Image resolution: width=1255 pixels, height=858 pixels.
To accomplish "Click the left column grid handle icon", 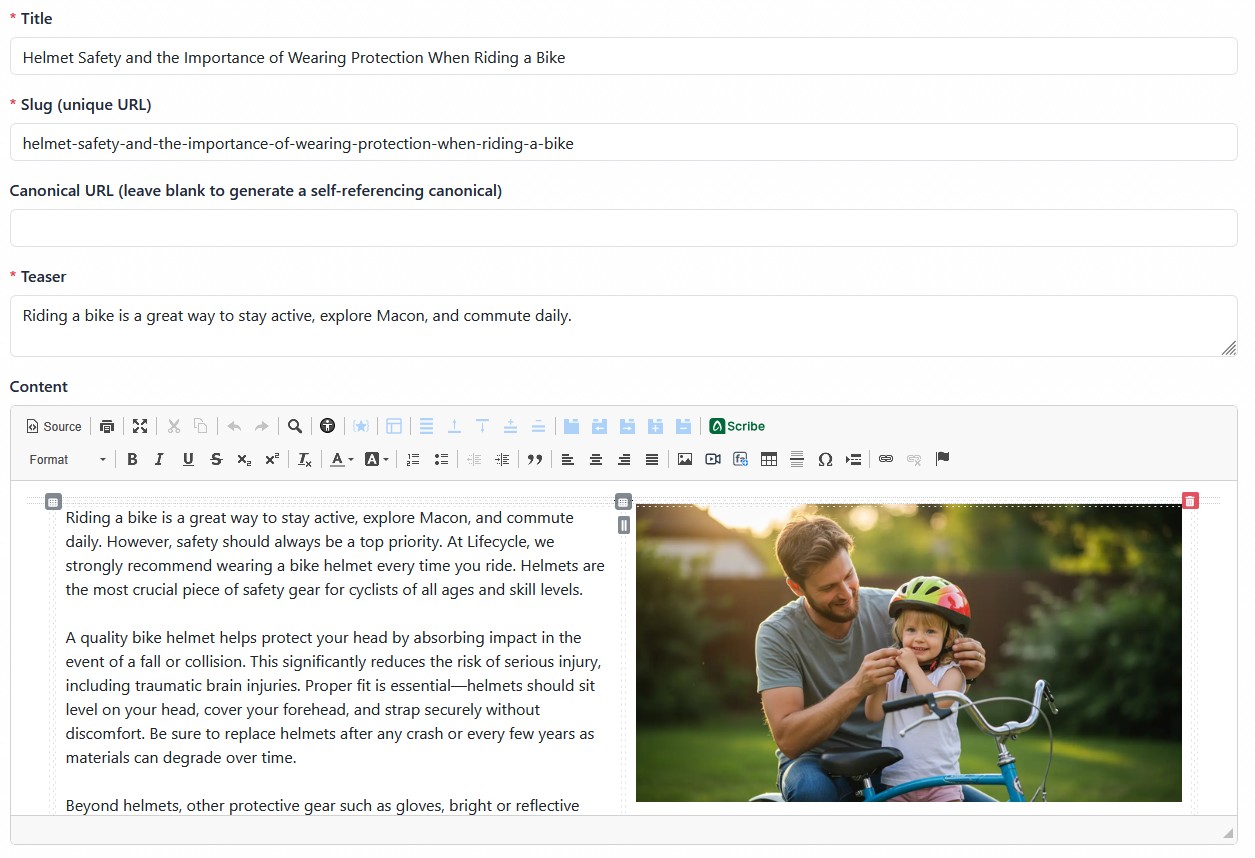I will coord(54,501).
